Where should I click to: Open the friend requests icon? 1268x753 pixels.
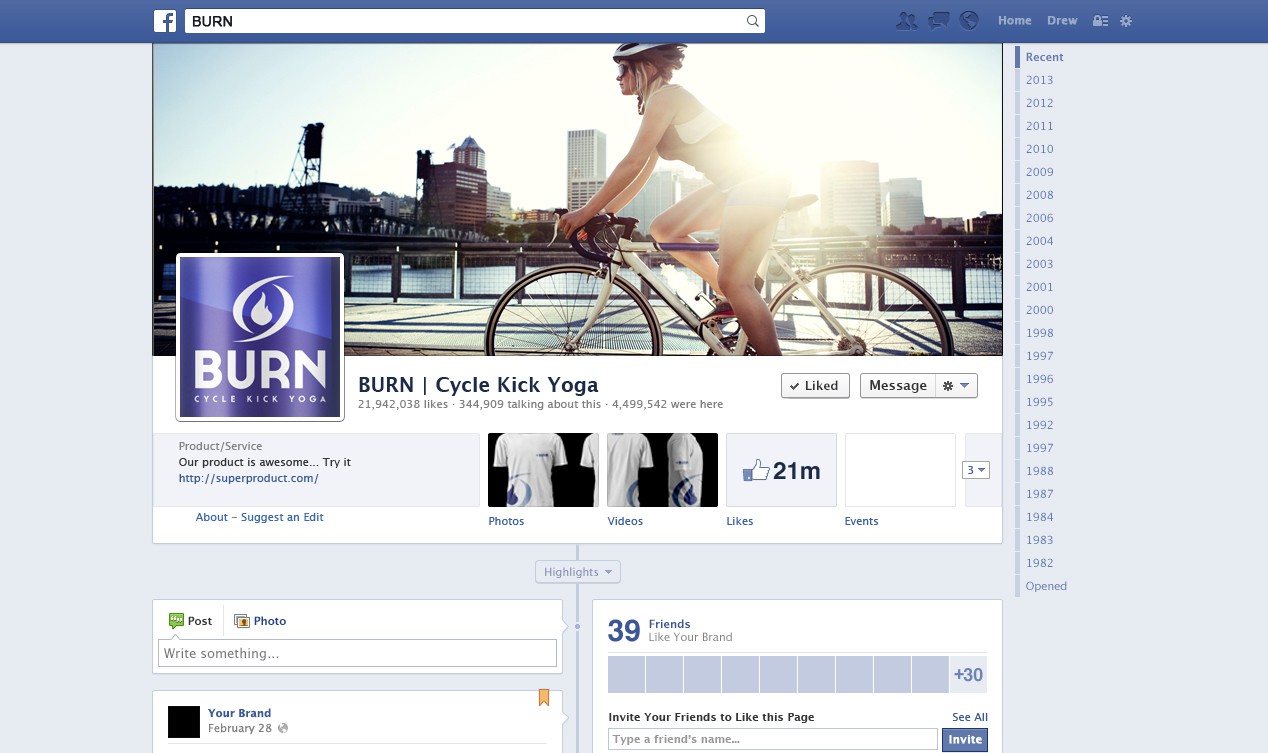[907, 20]
